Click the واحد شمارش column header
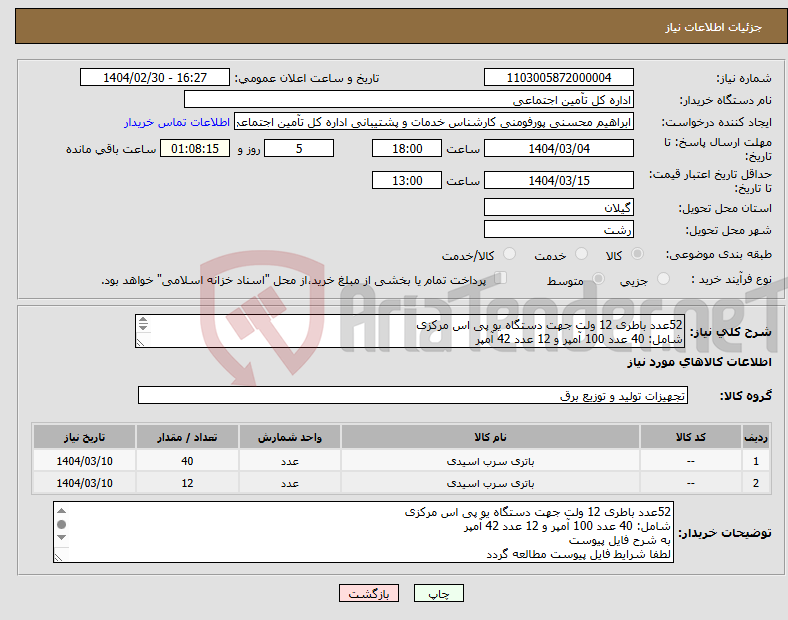This screenshot has height=620, width=788. (x=289, y=437)
